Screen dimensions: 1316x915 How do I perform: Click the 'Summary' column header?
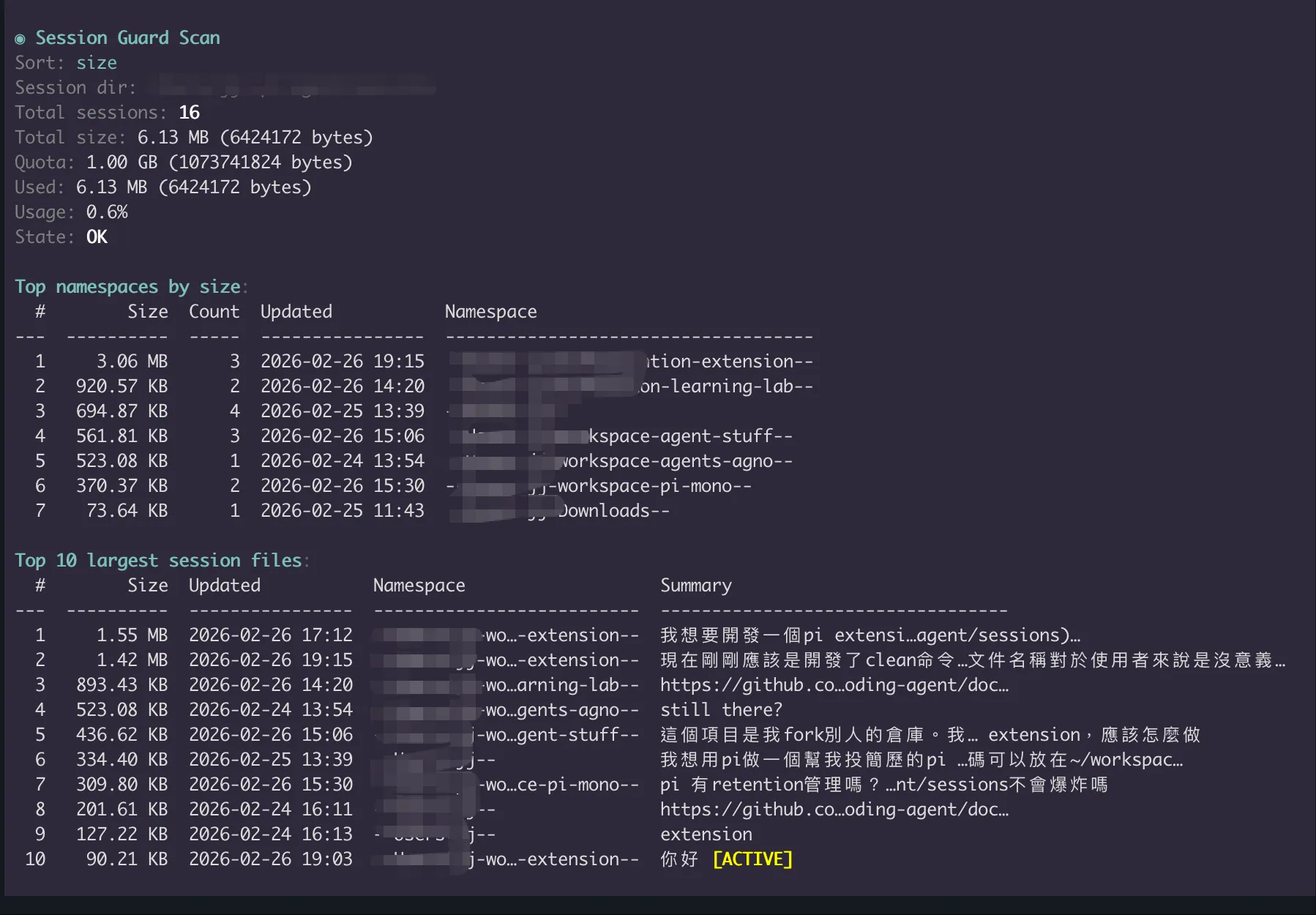(x=696, y=586)
